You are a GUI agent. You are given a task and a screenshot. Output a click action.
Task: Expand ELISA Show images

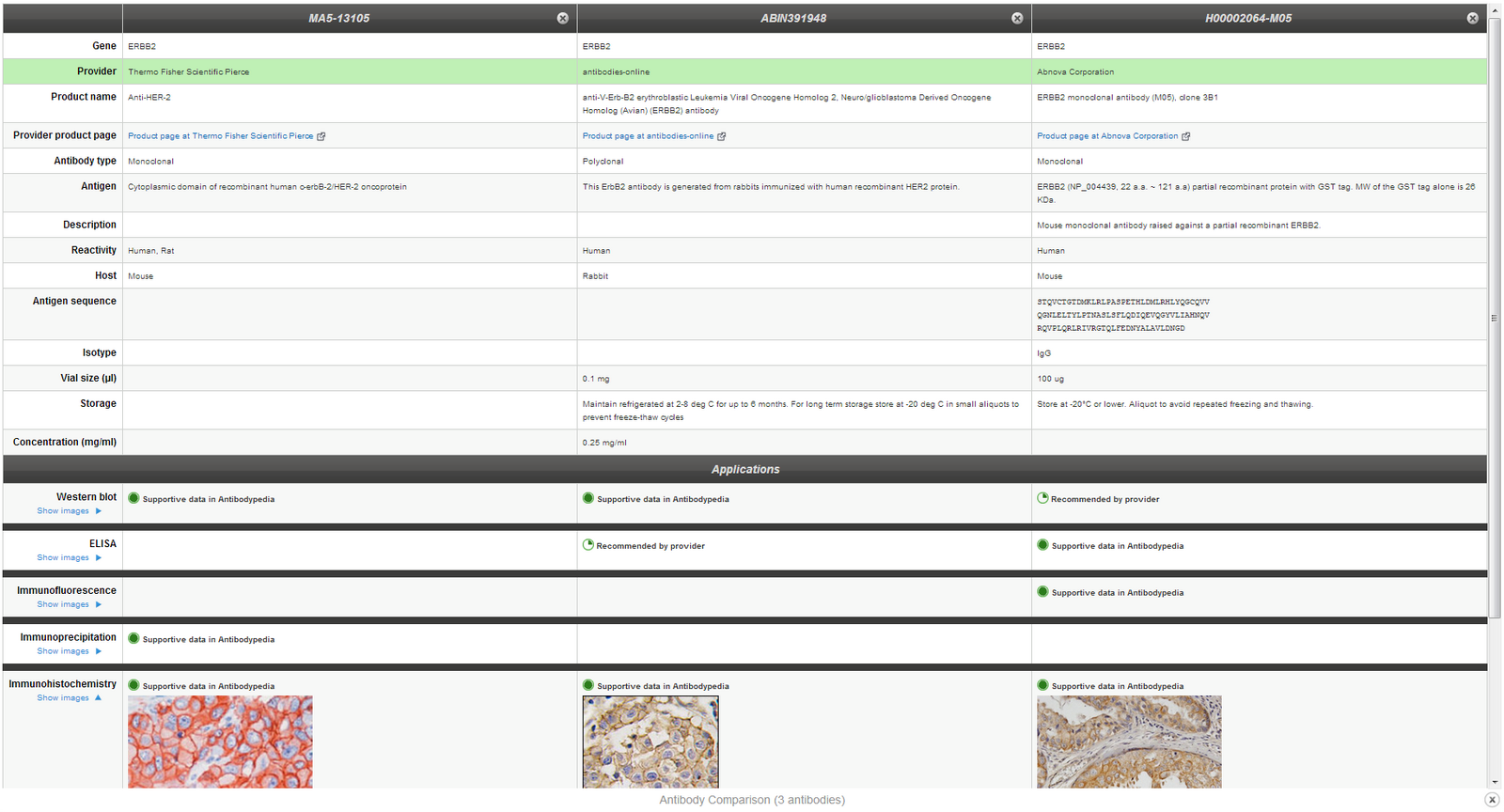(69, 558)
